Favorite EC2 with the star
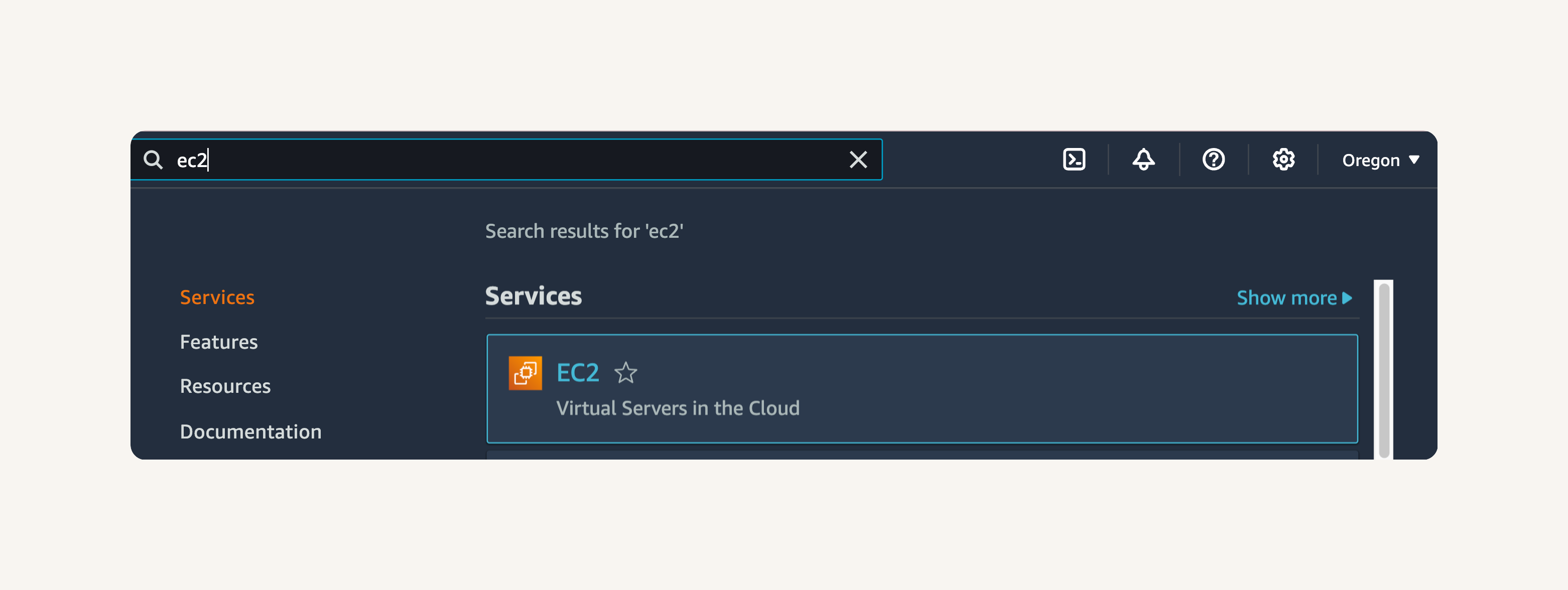The height and width of the screenshot is (590, 1568). (x=625, y=373)
